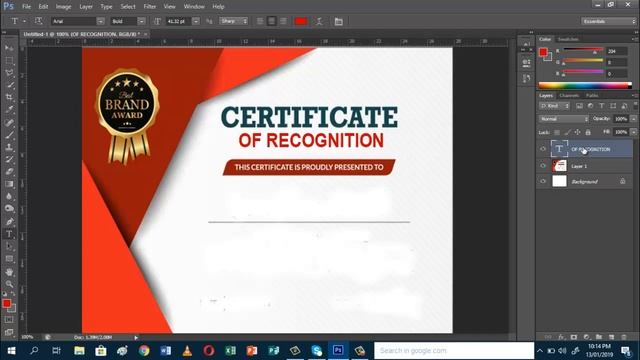
Task: Select the Gradient tool
Action: pos(9,184)
